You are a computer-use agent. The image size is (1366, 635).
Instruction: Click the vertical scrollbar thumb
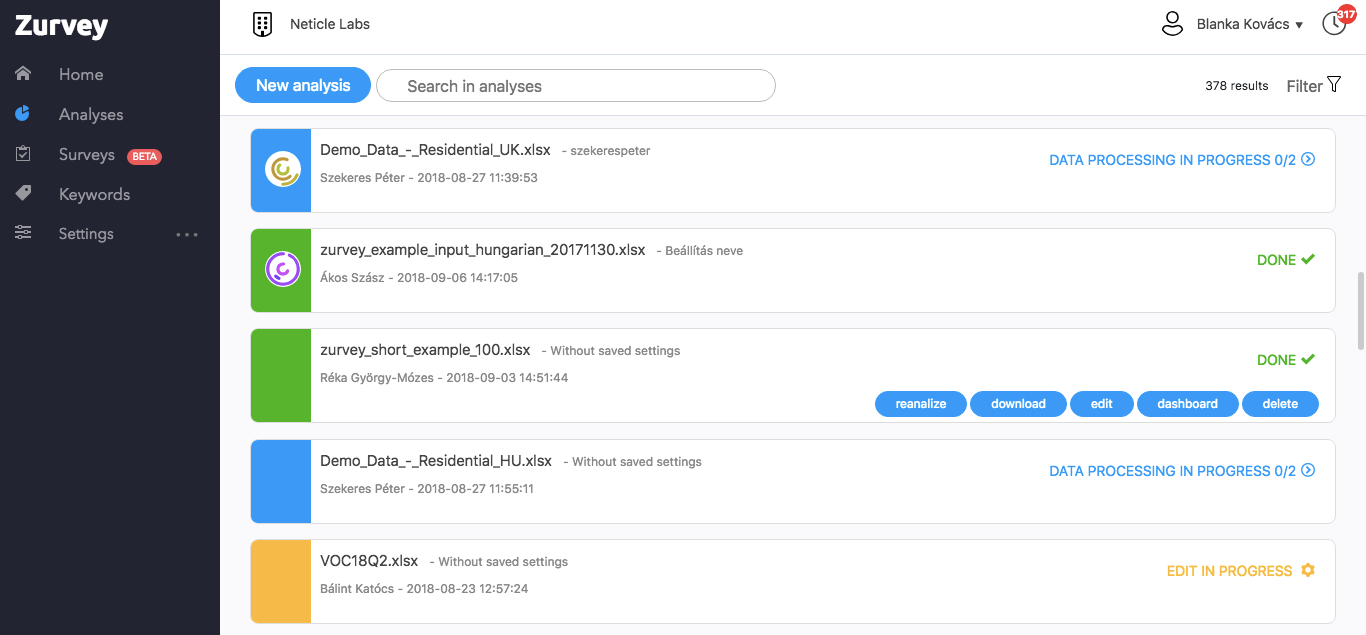pyautogui.click(x=1360, y=311)
